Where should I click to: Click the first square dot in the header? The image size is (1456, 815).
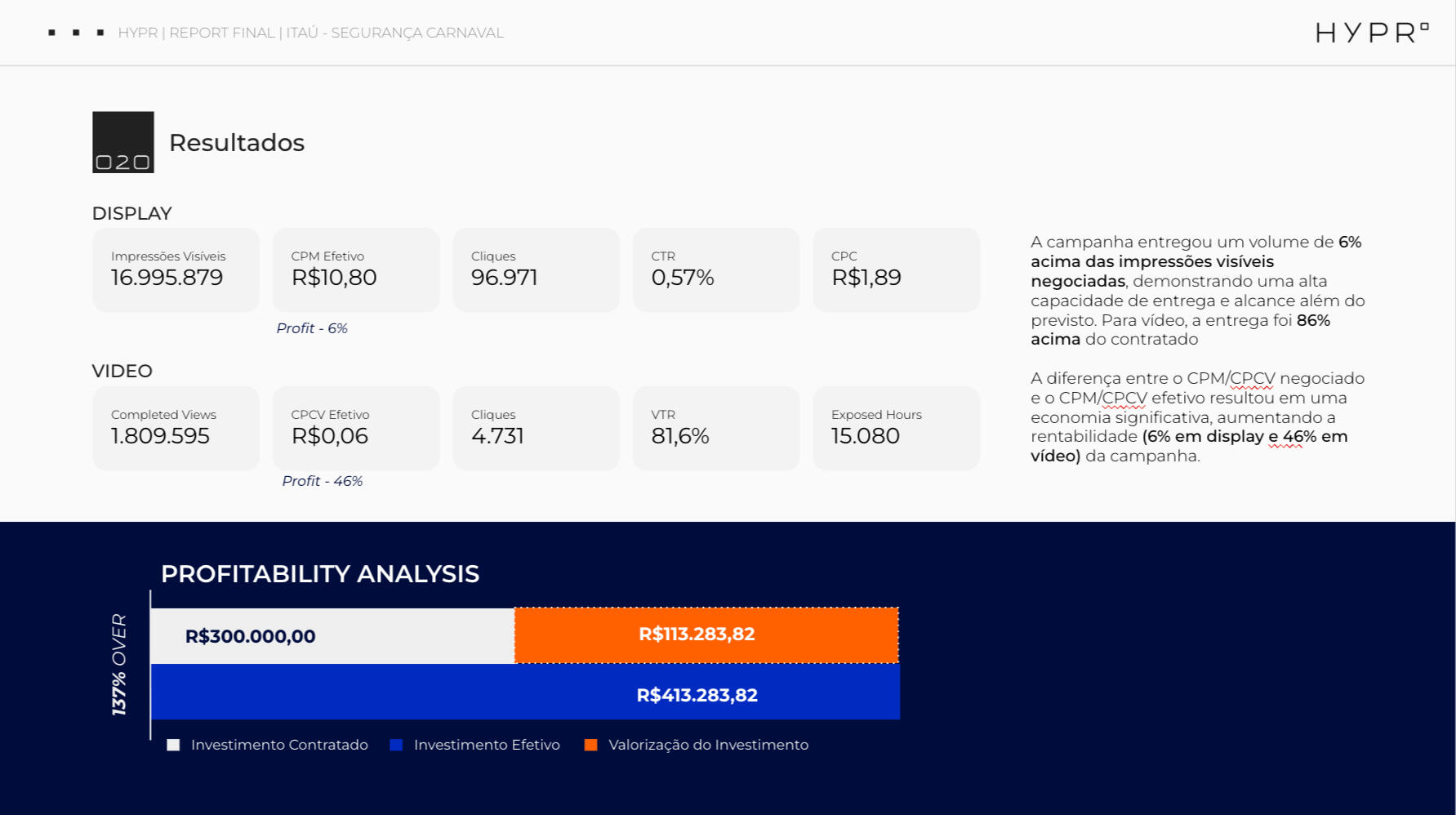pos(52,33)
